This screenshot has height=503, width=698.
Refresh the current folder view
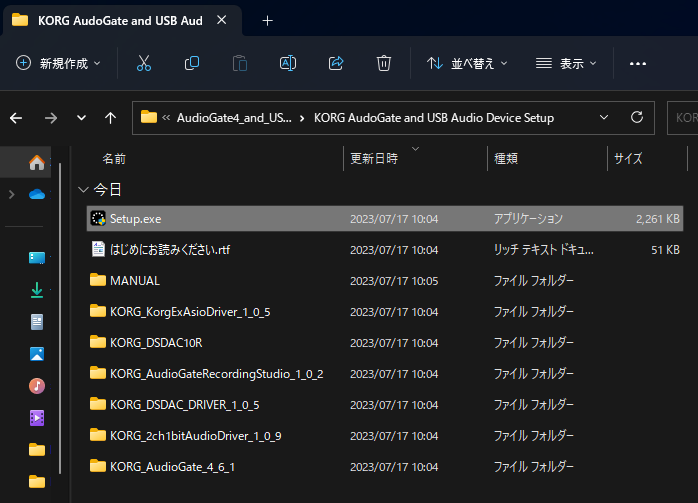tap(637, 118)
